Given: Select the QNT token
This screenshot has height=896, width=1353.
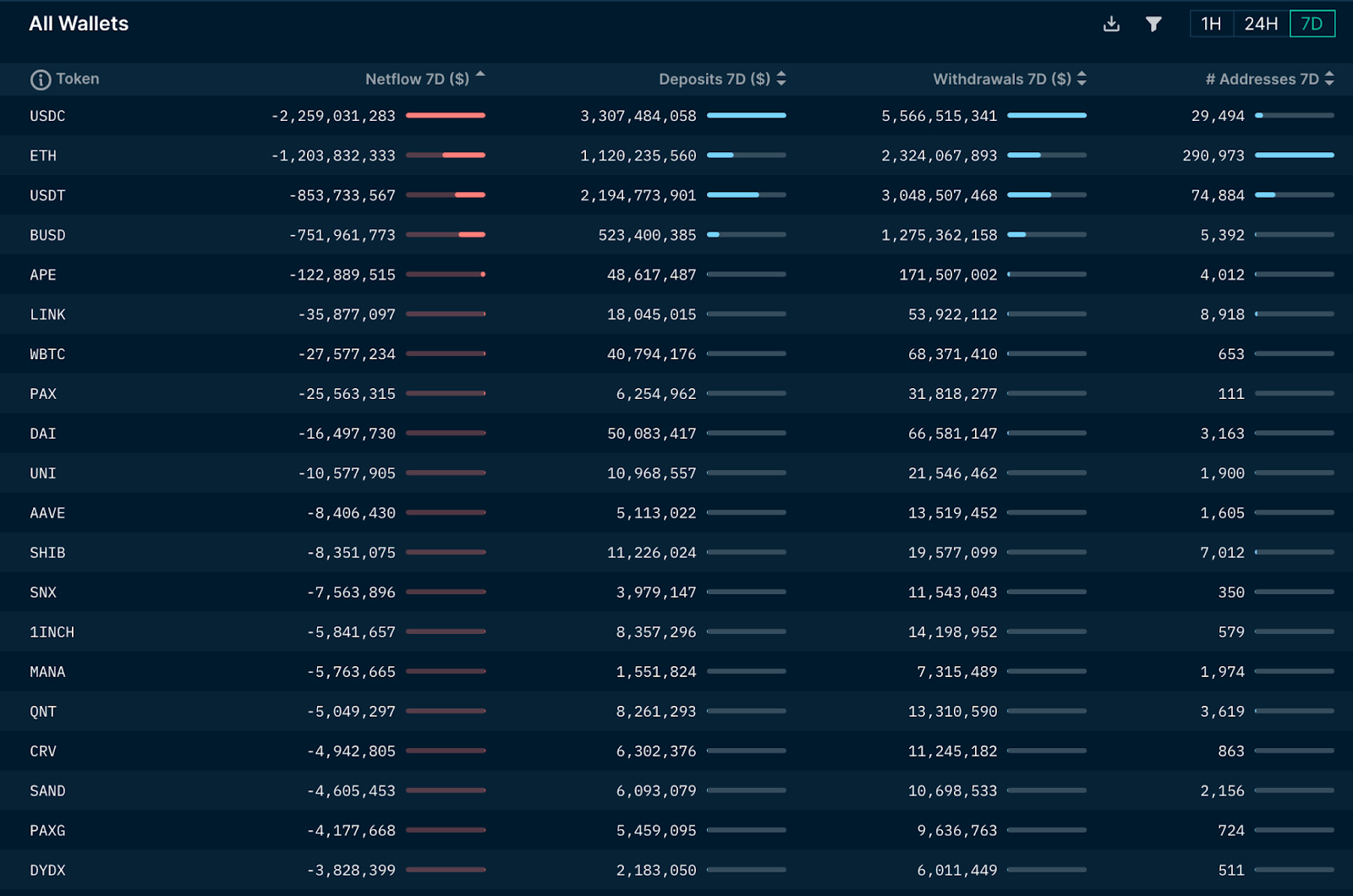Looking at the screenshot, I should click(43, 712).
